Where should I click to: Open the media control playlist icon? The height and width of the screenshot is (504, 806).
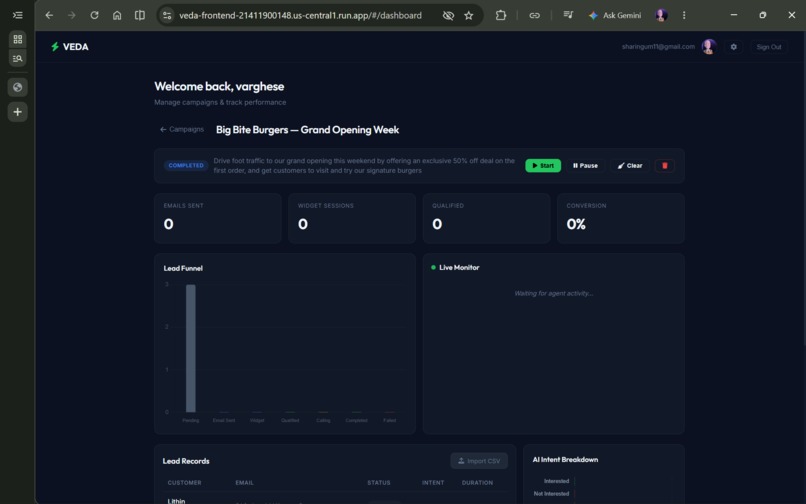(568, 15)
